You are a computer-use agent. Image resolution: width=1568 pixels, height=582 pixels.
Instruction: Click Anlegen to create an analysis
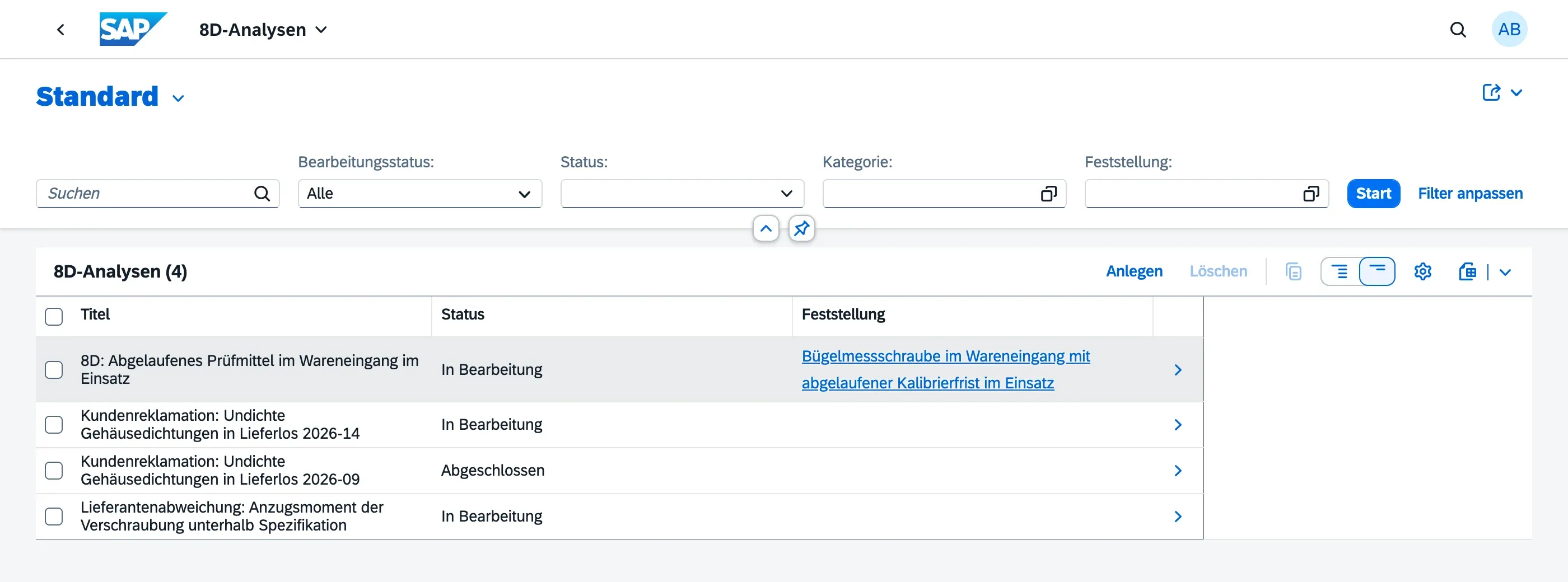point(1134,271)
